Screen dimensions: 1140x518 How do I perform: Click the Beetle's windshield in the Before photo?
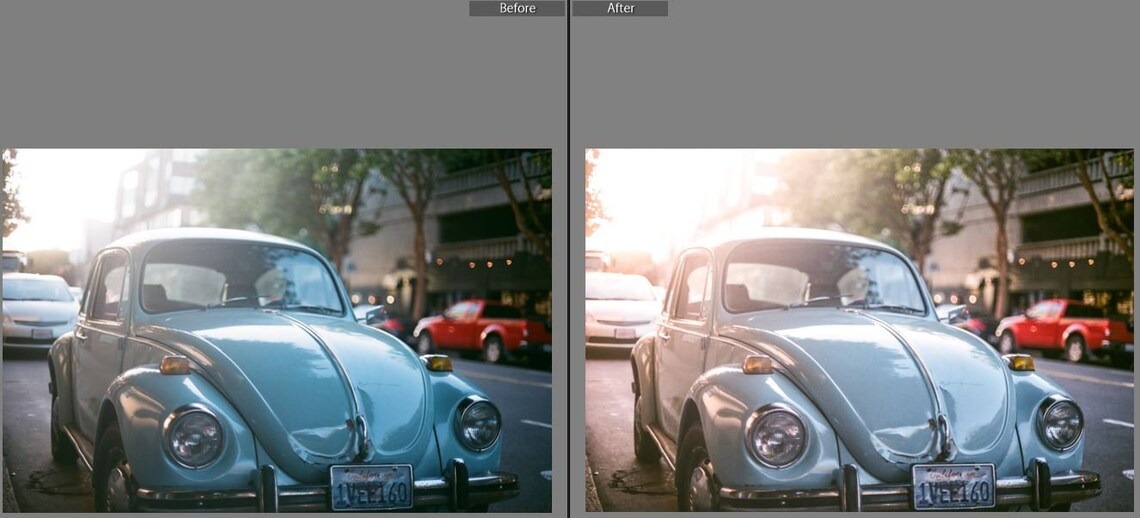pyautogui.click(x=238, y=278)
